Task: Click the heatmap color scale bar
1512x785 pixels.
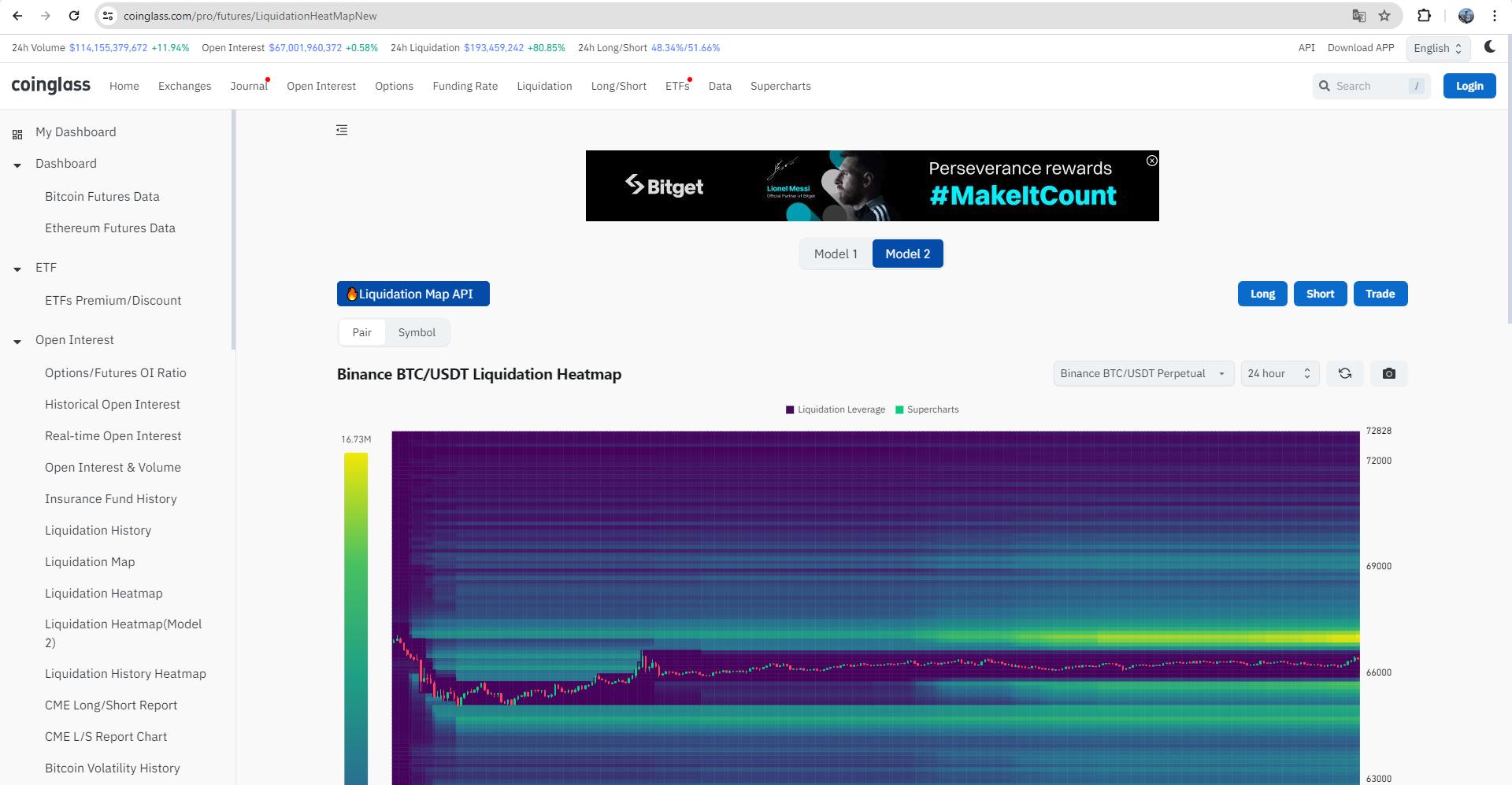Action: point(356,618)
